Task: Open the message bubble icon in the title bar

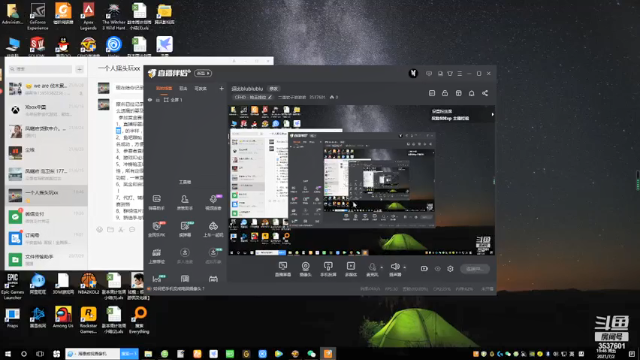Action: (429, 73)
